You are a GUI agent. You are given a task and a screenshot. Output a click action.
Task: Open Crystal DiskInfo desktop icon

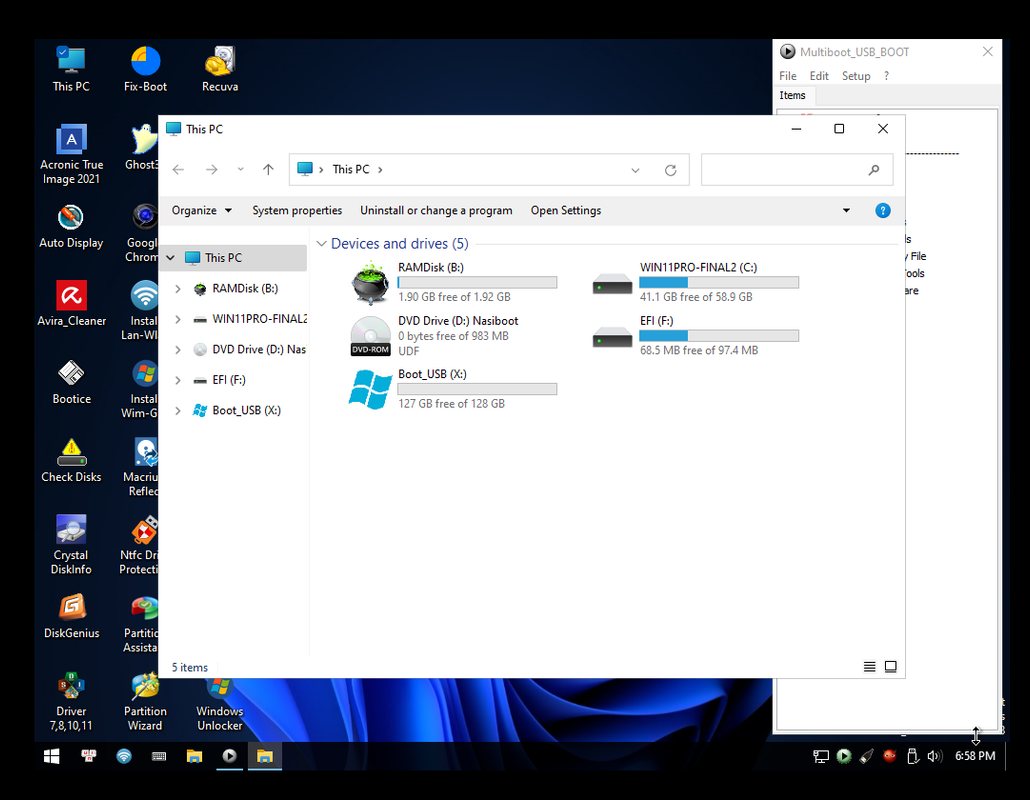click(x=71, y=544)
